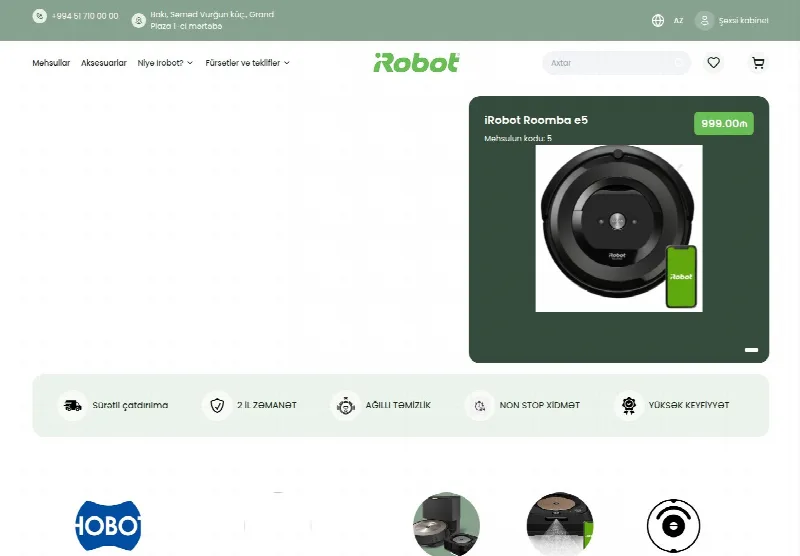The height and width of the screenshot is (556, 800).
Task: Click the non-stop service clock icon
Action: point(480,406)
